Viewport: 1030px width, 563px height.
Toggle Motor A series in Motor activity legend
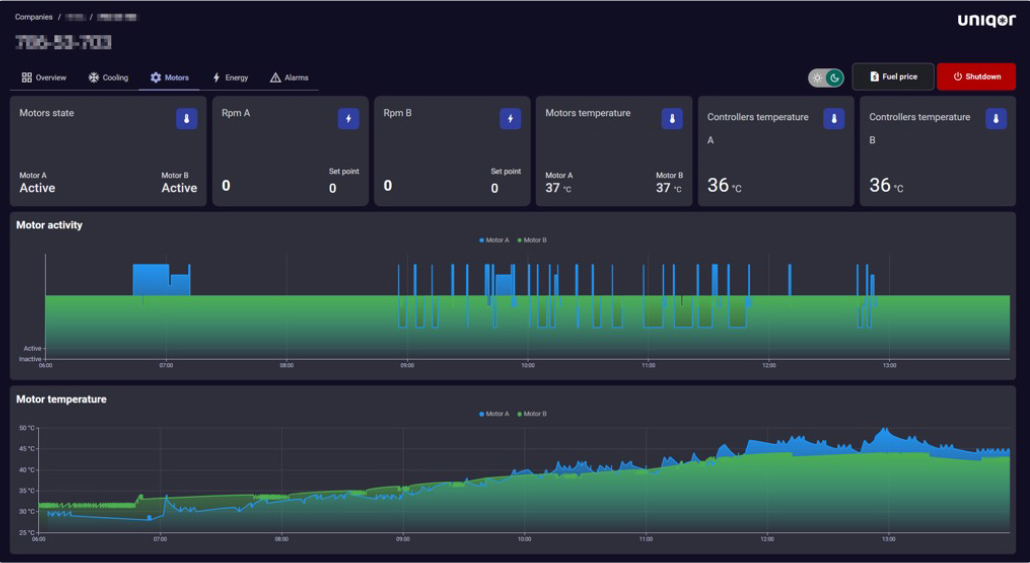point(494,240)
